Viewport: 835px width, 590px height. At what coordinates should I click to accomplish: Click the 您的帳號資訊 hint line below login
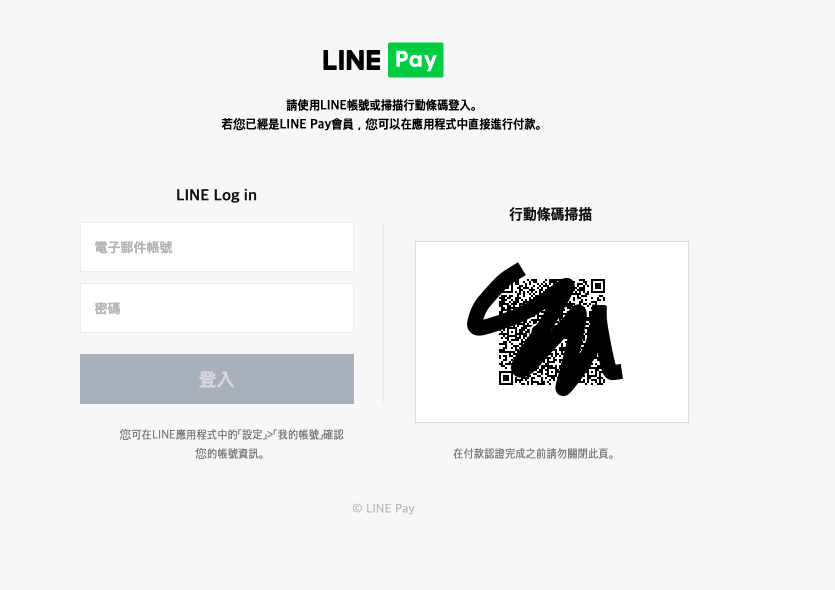(x=230, y=454)
